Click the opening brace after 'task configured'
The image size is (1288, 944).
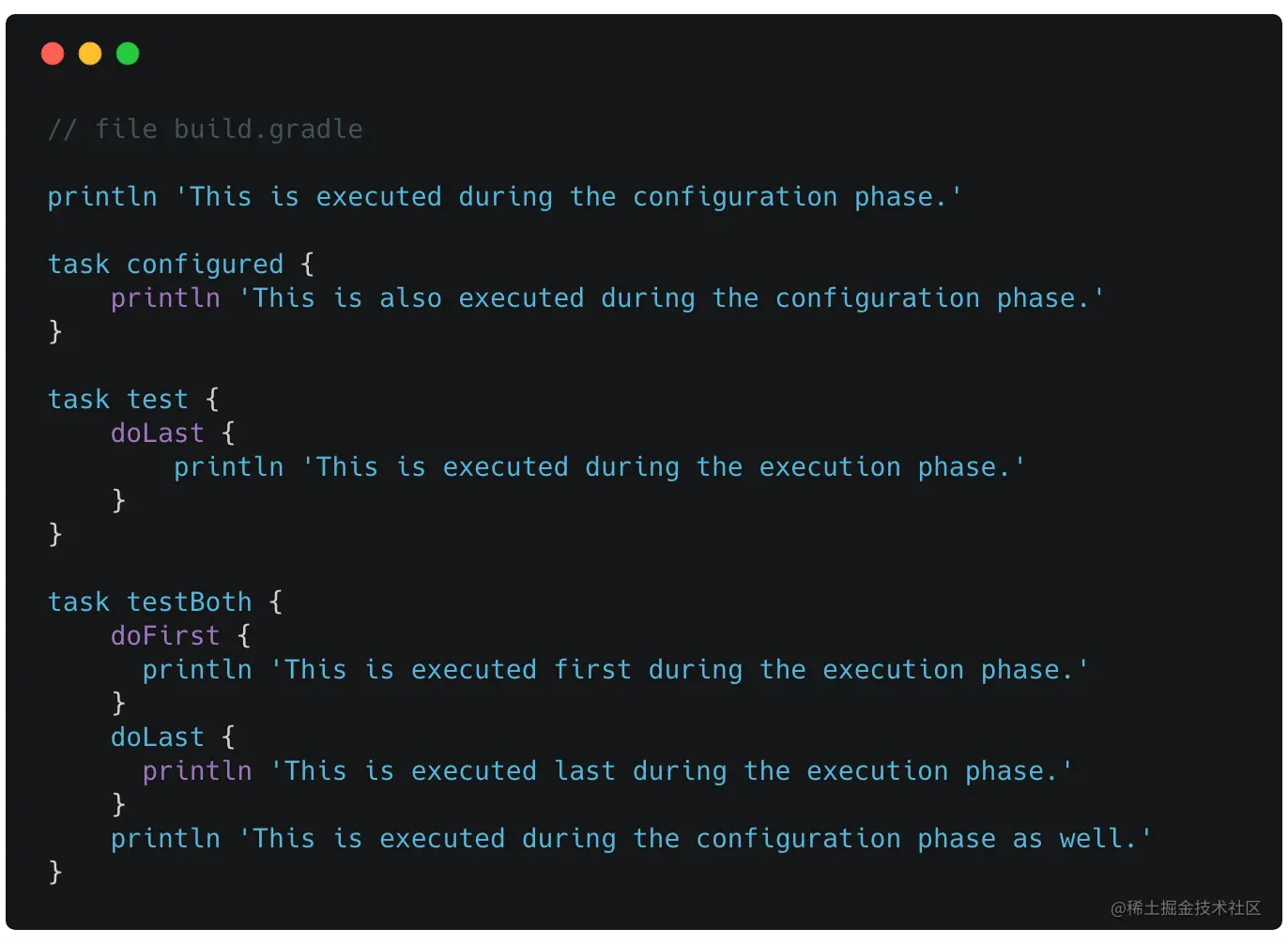click(307, 265)
